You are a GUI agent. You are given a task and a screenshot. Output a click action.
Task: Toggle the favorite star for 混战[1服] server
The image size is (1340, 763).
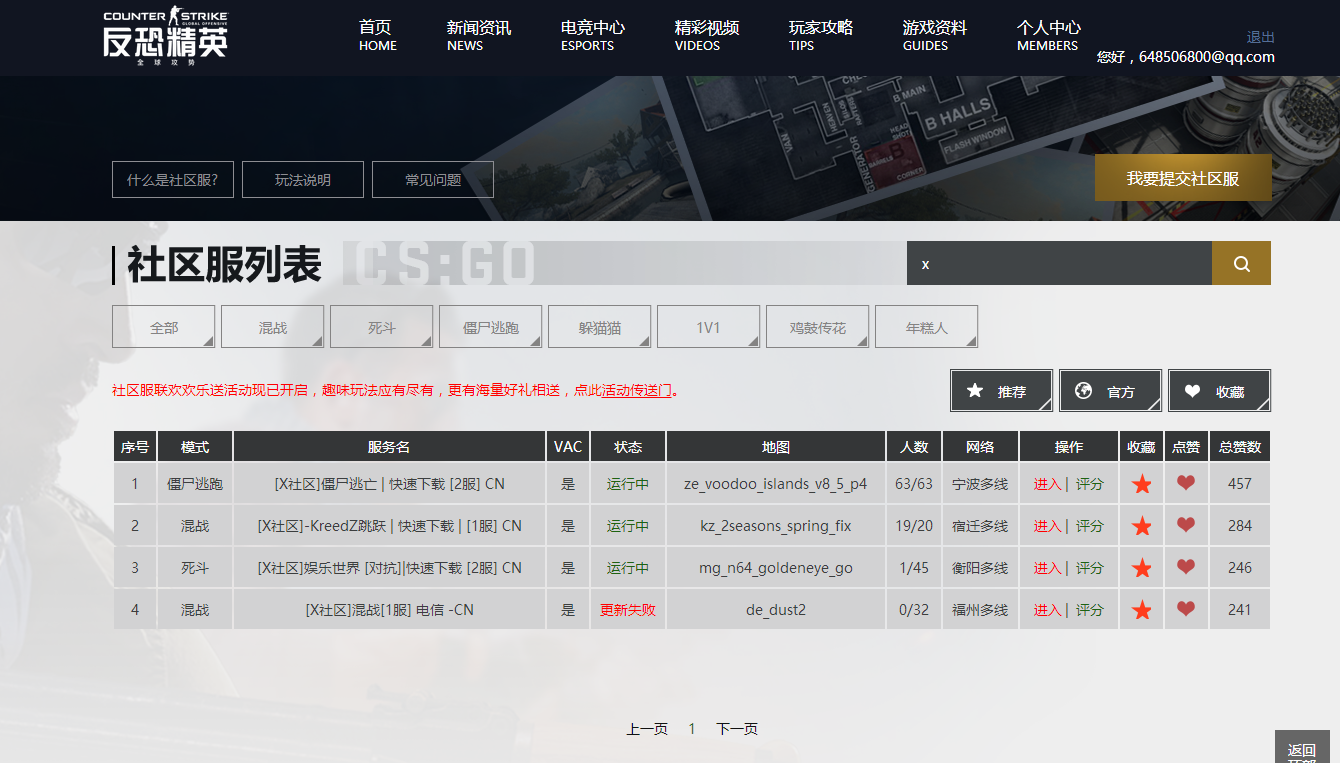click(x=1141, y=609)
